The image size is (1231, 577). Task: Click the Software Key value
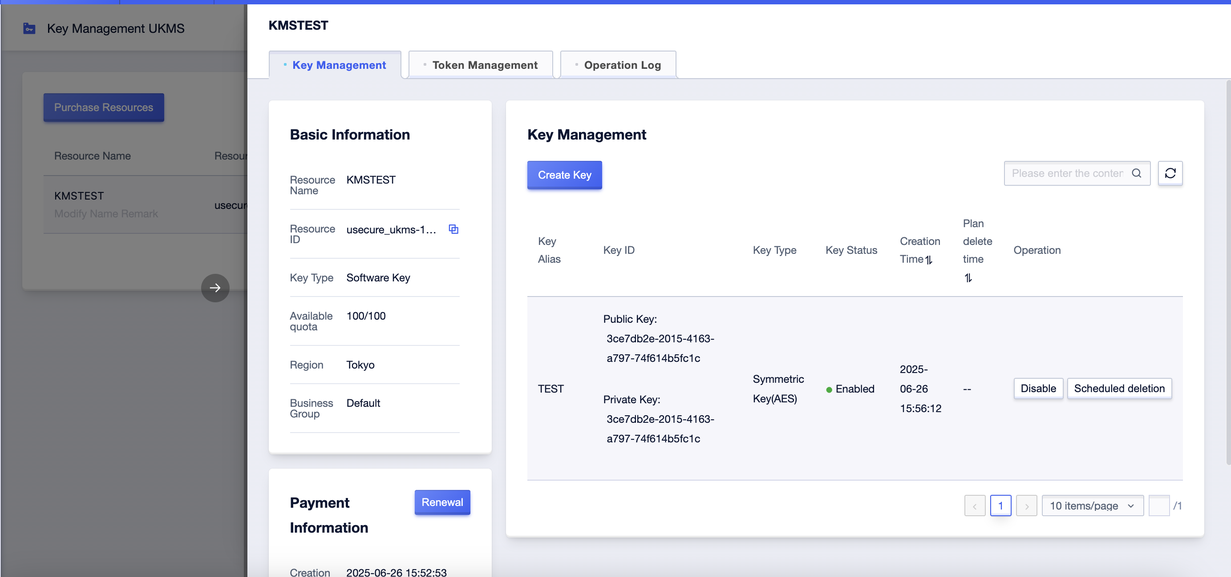coord(378,278)
